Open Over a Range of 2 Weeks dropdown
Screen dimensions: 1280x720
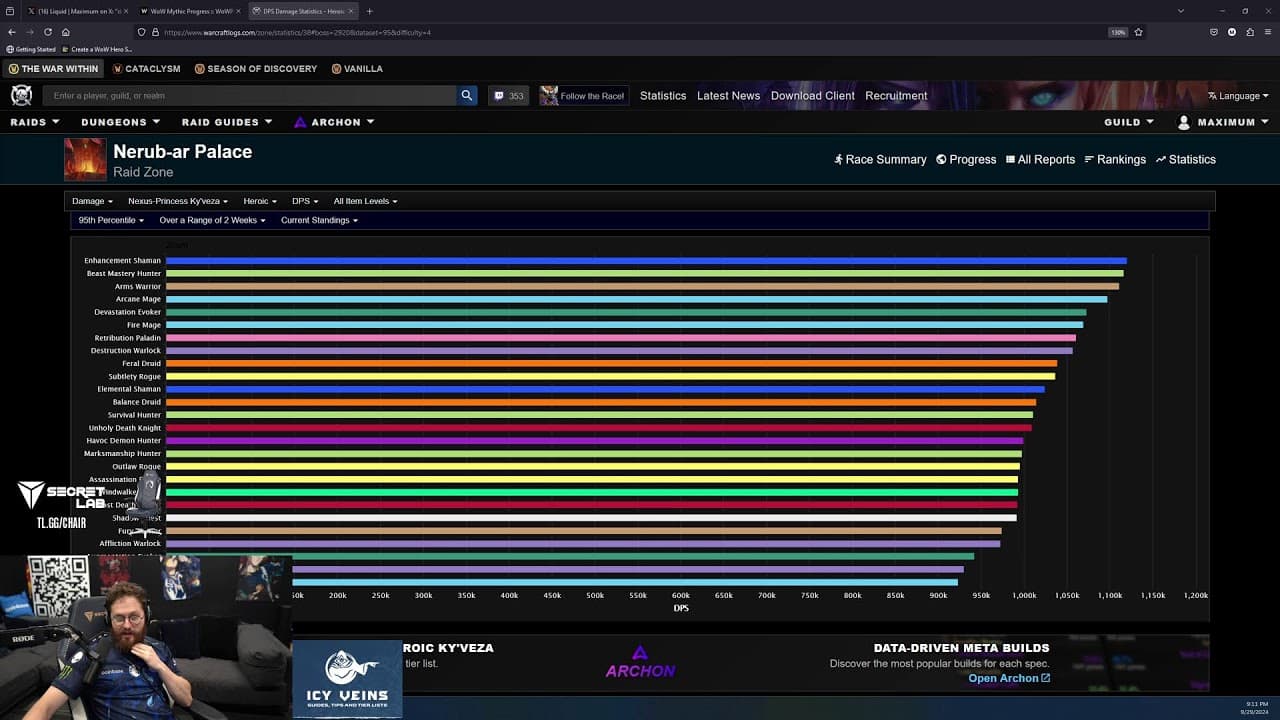coord(212,220)
